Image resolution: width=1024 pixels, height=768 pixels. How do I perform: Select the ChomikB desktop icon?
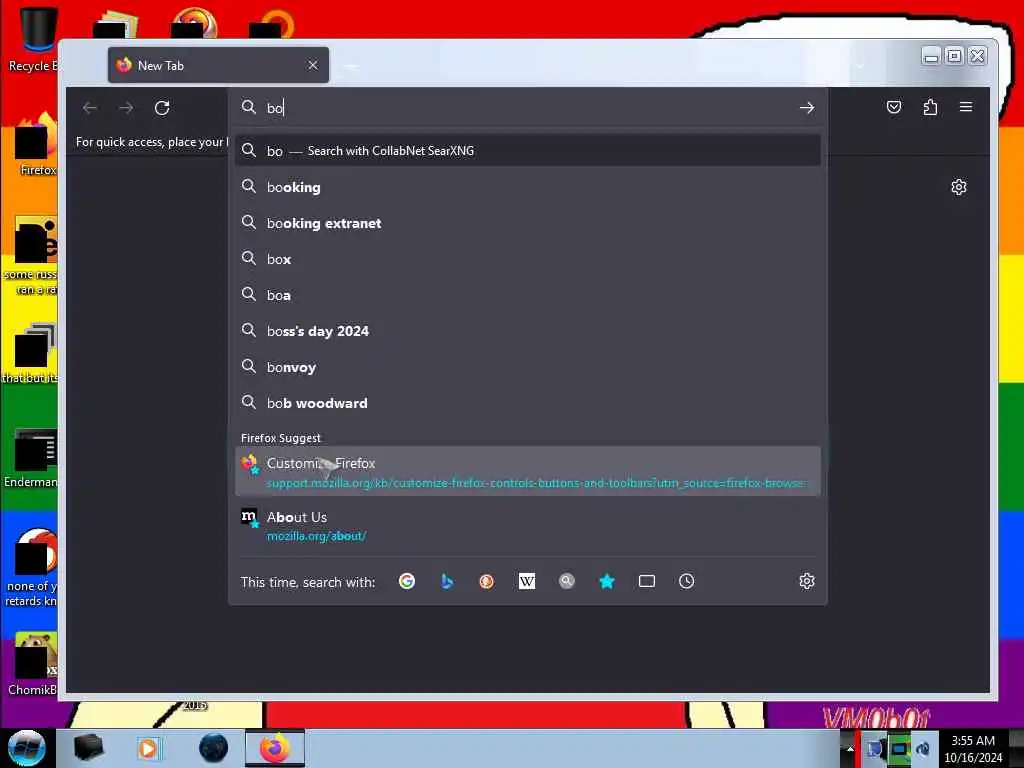click(x=34, y=664)
